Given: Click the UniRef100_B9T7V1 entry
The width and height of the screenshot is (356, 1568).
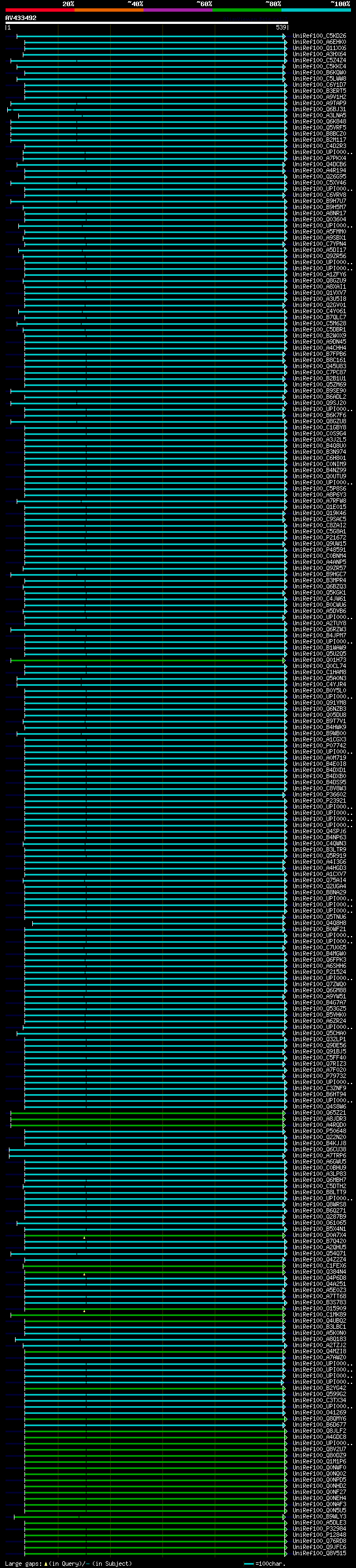Looking at the screenshot, I should [319, 721].
